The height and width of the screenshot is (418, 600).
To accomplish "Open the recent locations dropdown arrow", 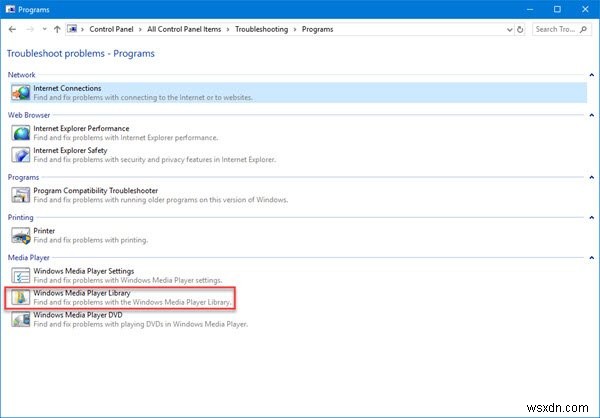I will tap(43, 30).
